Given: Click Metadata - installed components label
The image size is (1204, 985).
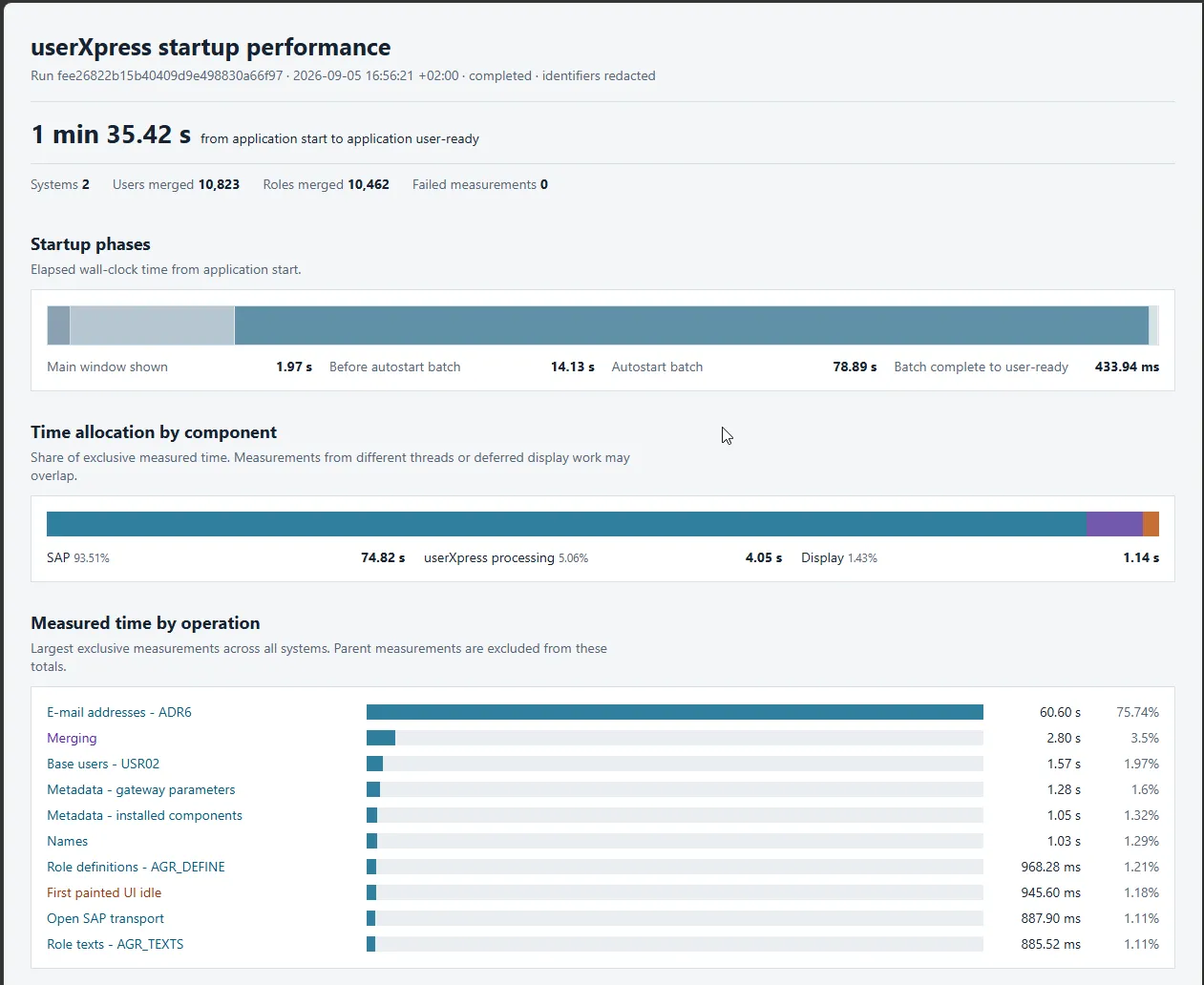Looking at the screenshot, I should 144,815.
